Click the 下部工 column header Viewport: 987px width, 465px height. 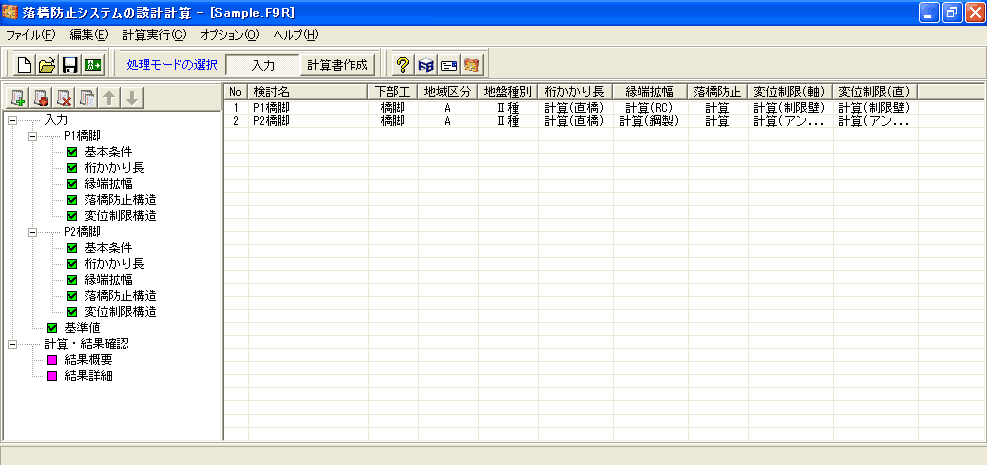(x=393, y=92)
